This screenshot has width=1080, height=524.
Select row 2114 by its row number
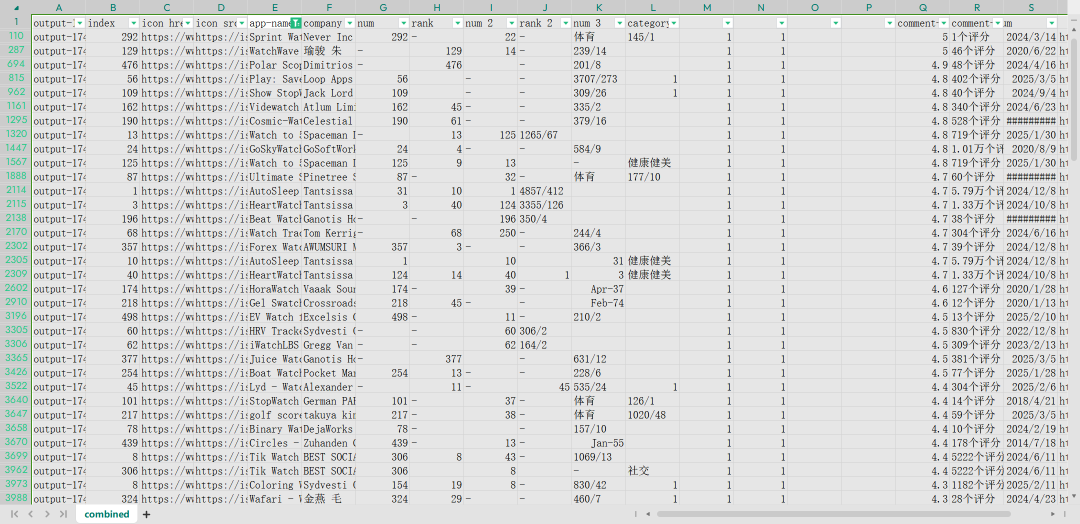point(16,190)
